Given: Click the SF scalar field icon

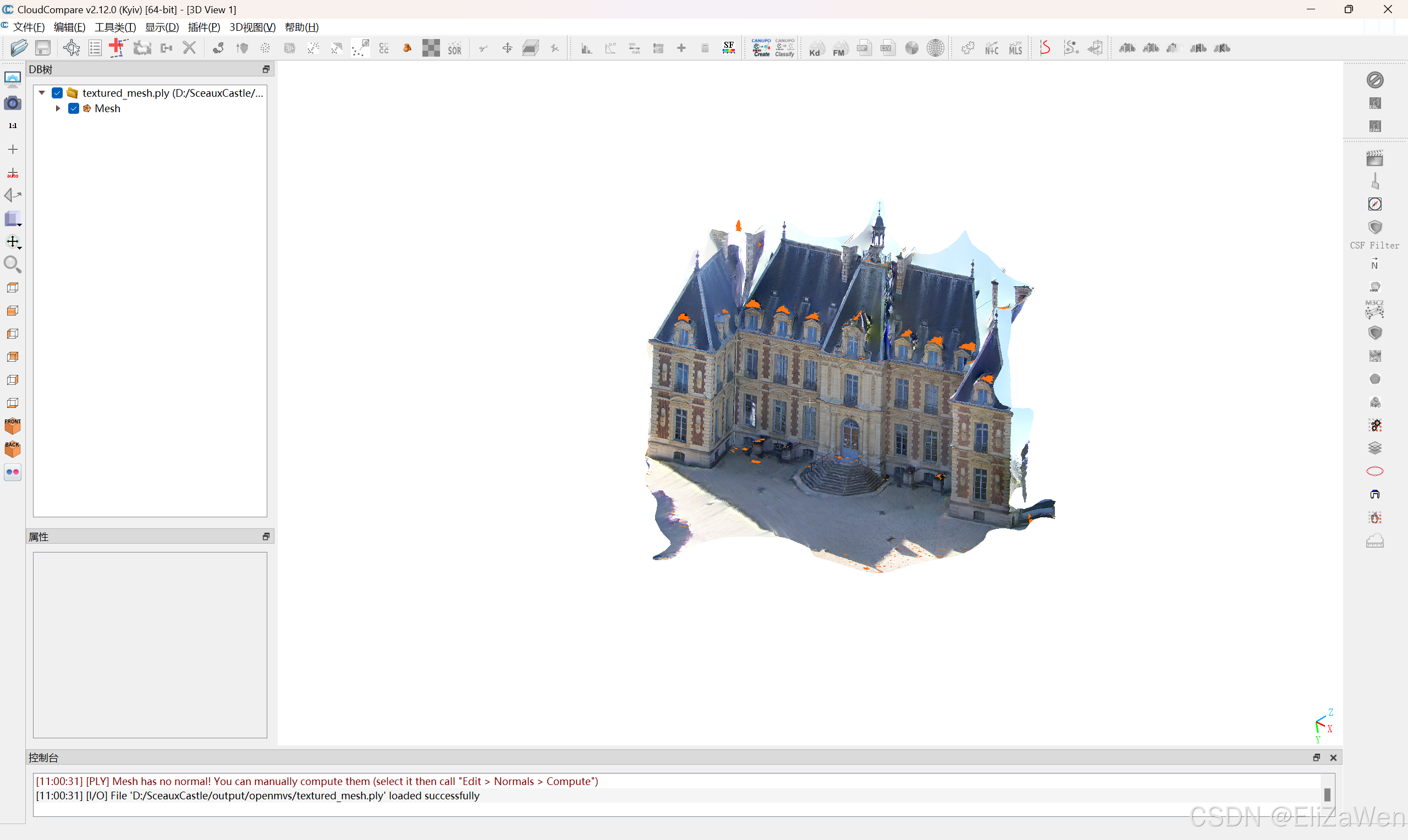Looking at the screenshot, I should point(728,48).
